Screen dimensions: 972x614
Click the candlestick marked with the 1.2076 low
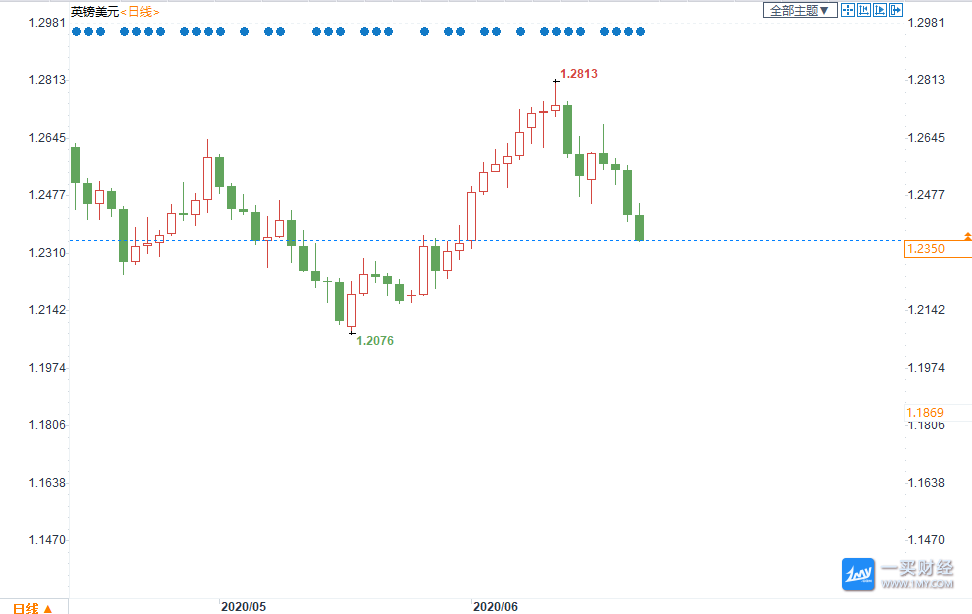coord(351,310)
